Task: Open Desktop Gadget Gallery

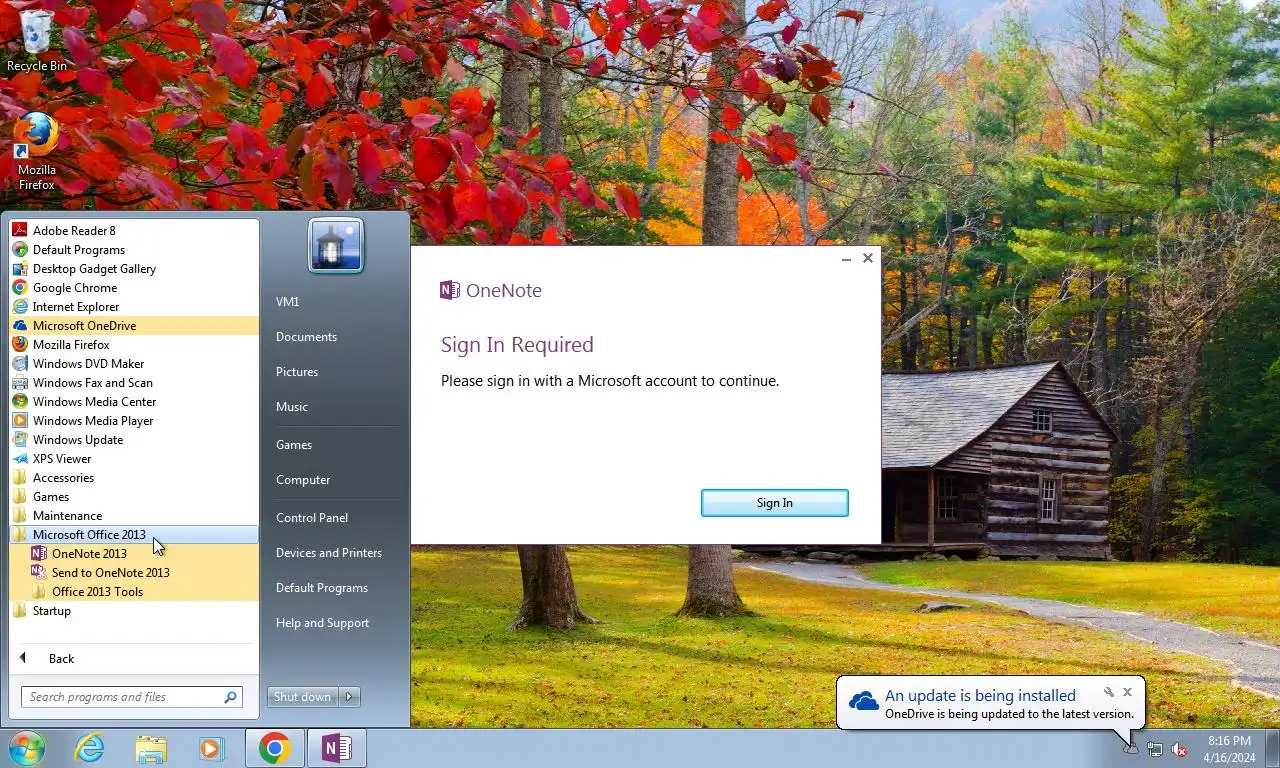Action: click(x=134, y=268)
